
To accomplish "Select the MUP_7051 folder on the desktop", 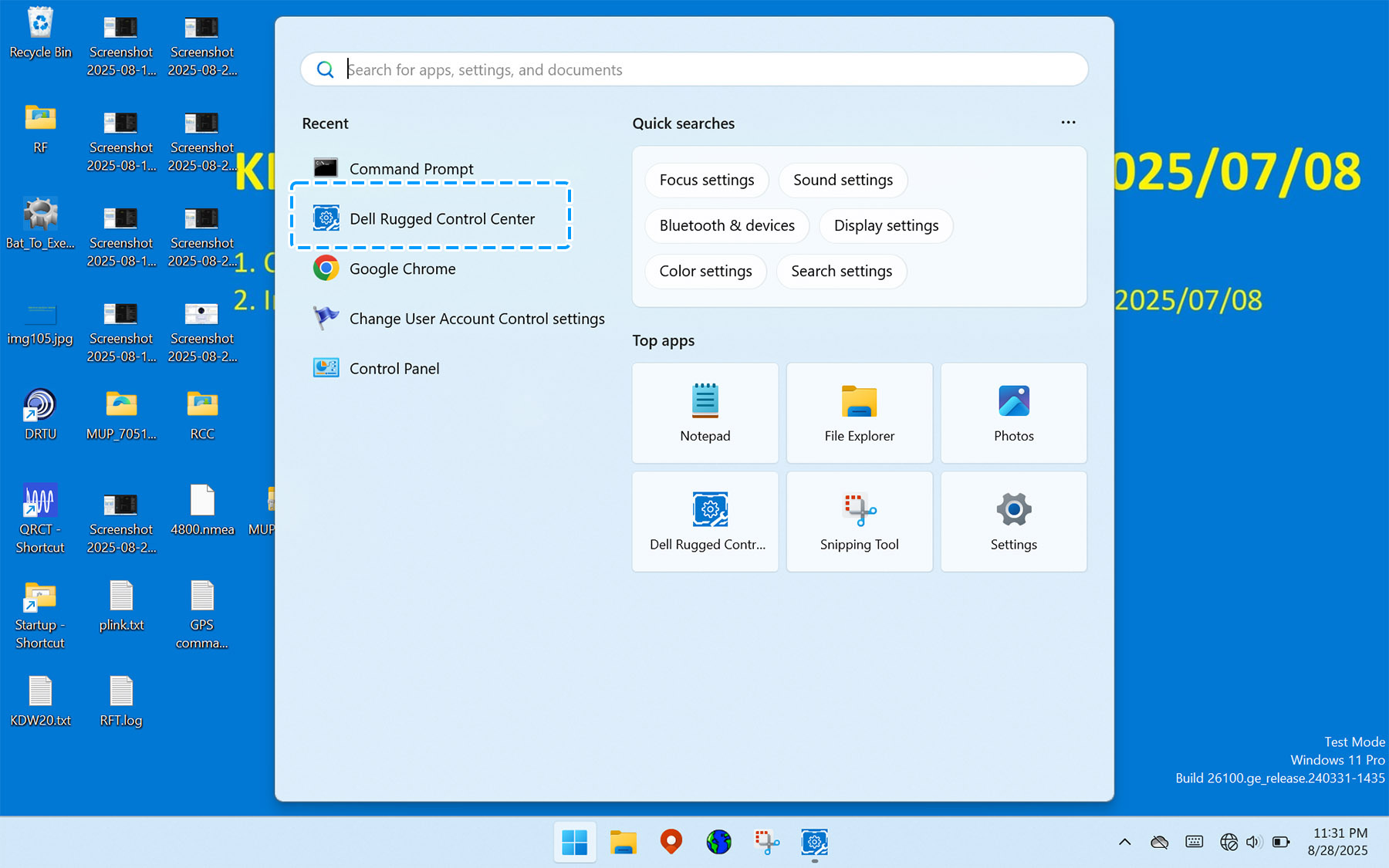I will click(x=121, y=415).
